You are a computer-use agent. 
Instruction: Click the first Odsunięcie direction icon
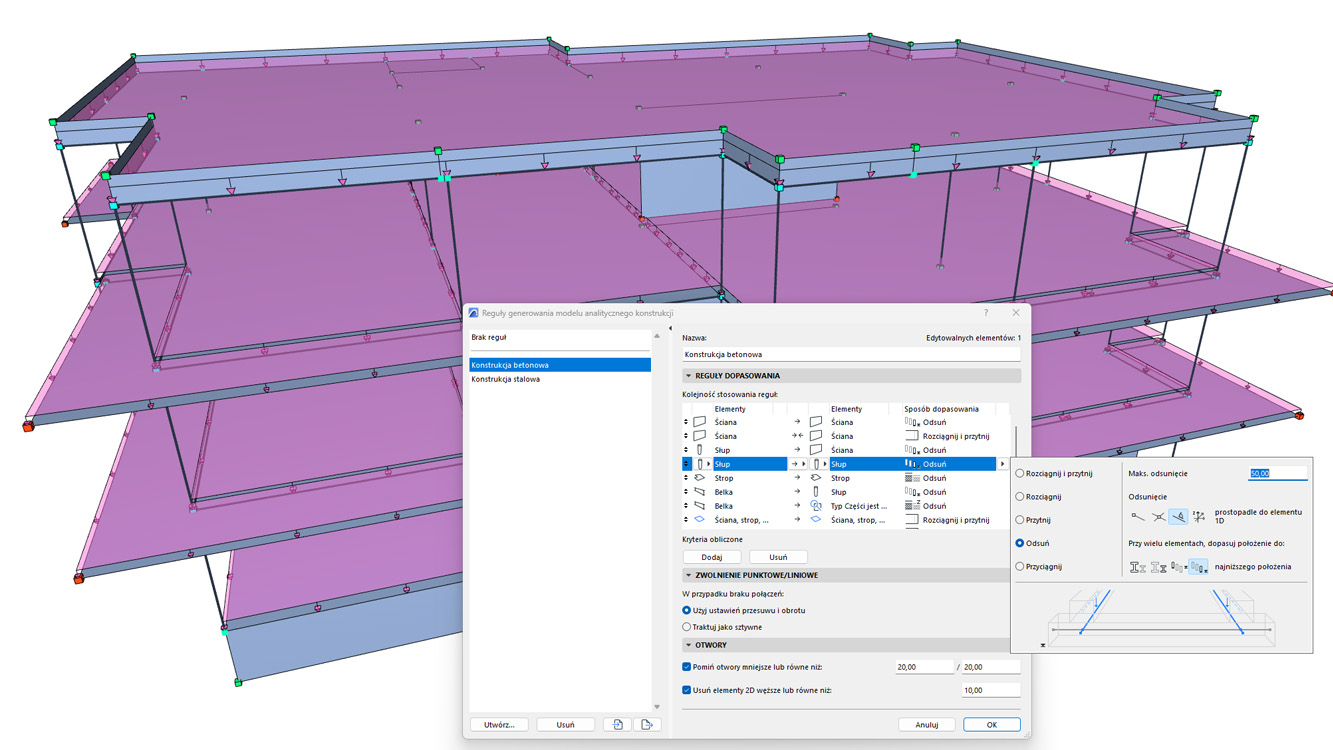click(x=1138, y=516)
